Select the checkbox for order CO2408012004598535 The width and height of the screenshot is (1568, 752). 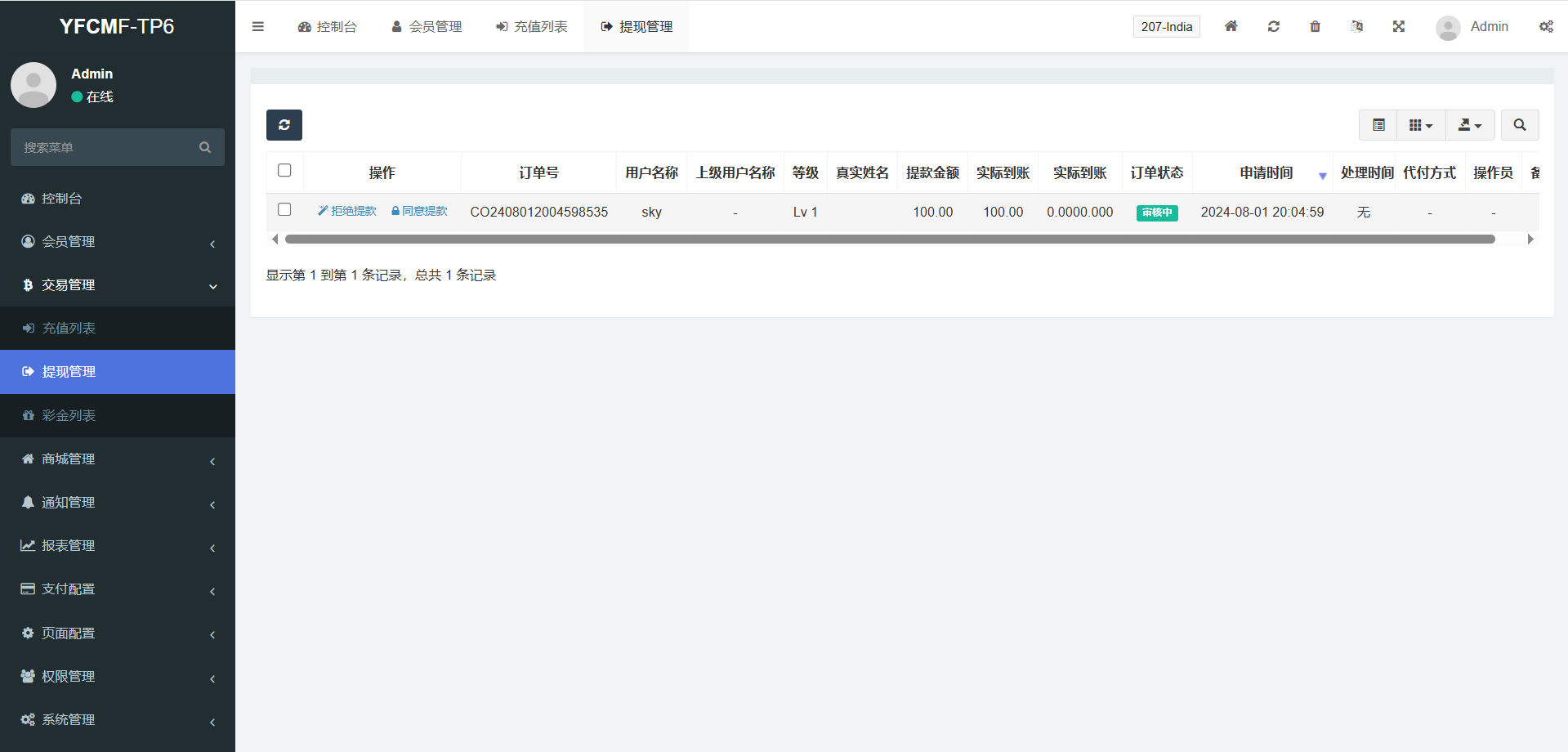(284, 210)
